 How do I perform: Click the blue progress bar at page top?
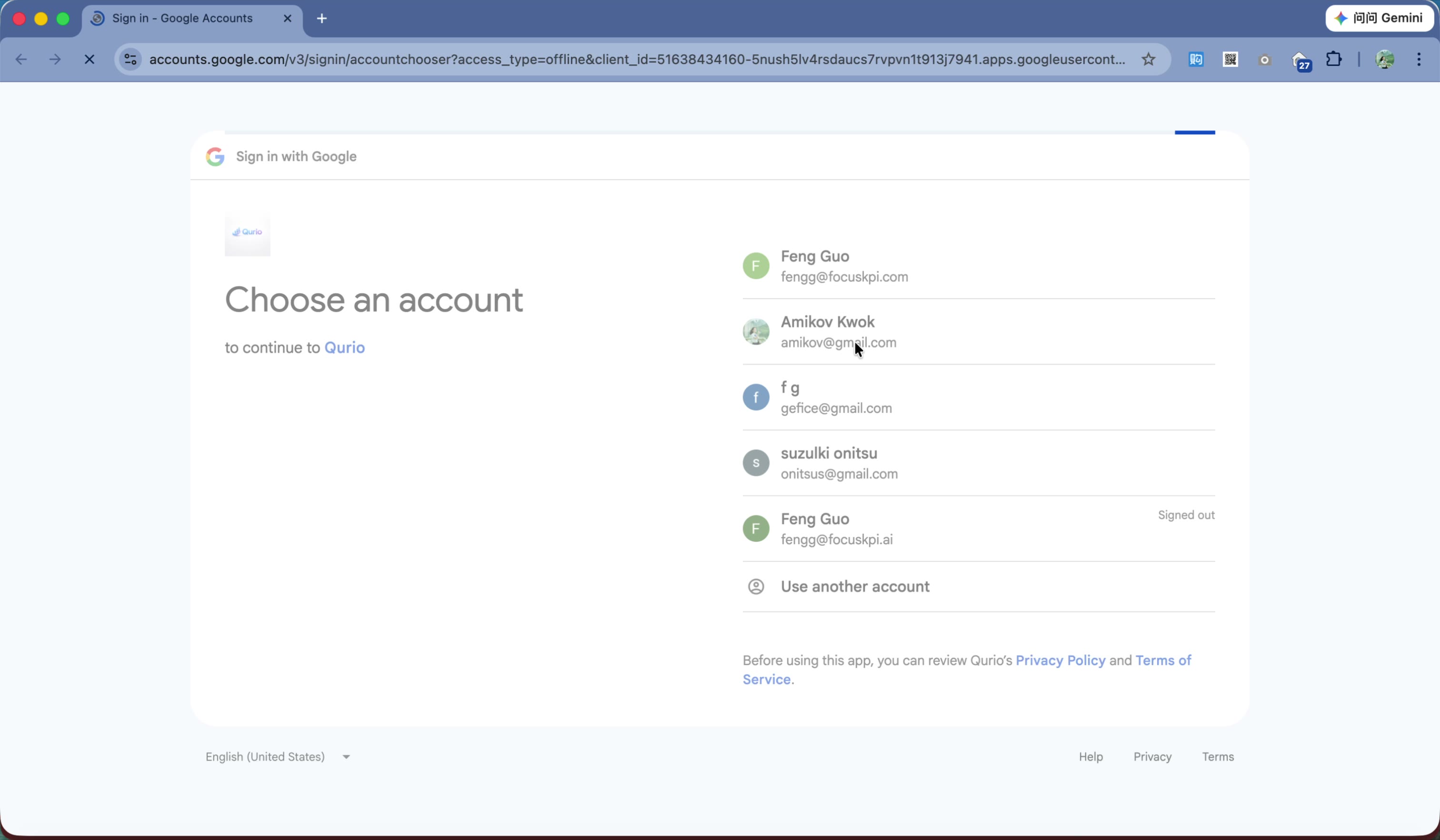coord(1194,132)
